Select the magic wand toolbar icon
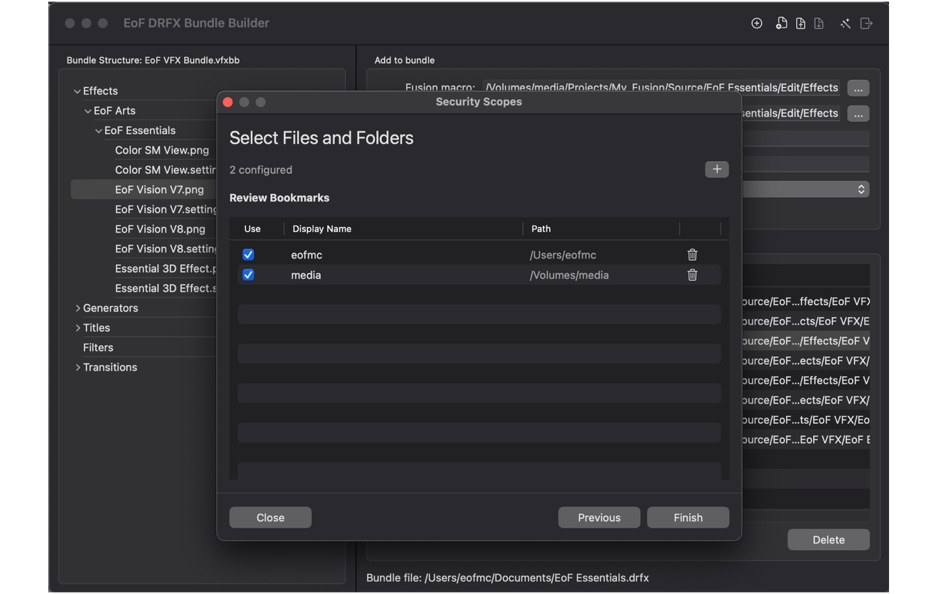950x594 pixels. [x=844, y=23]
